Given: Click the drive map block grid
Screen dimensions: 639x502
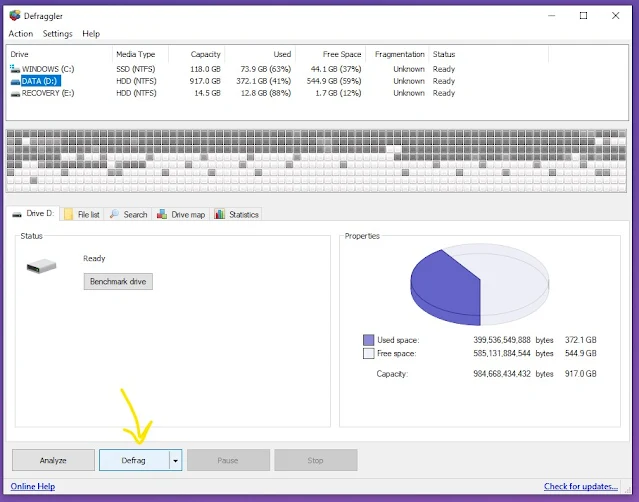Looking at the screenshot, I should tap(316, 161).
